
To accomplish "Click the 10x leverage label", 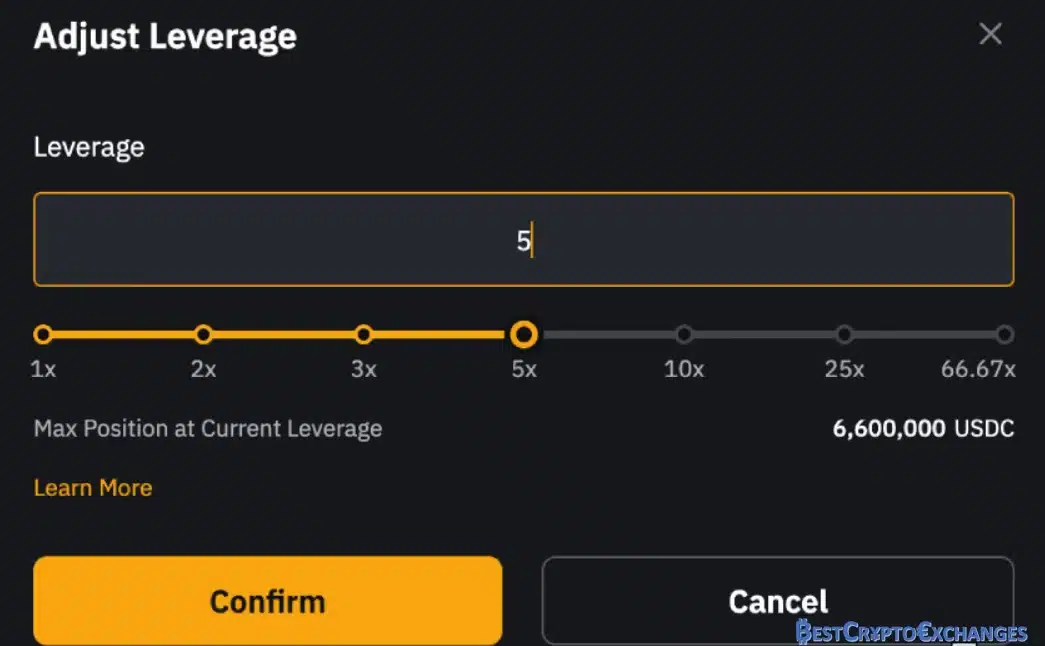I will (684, 369).
